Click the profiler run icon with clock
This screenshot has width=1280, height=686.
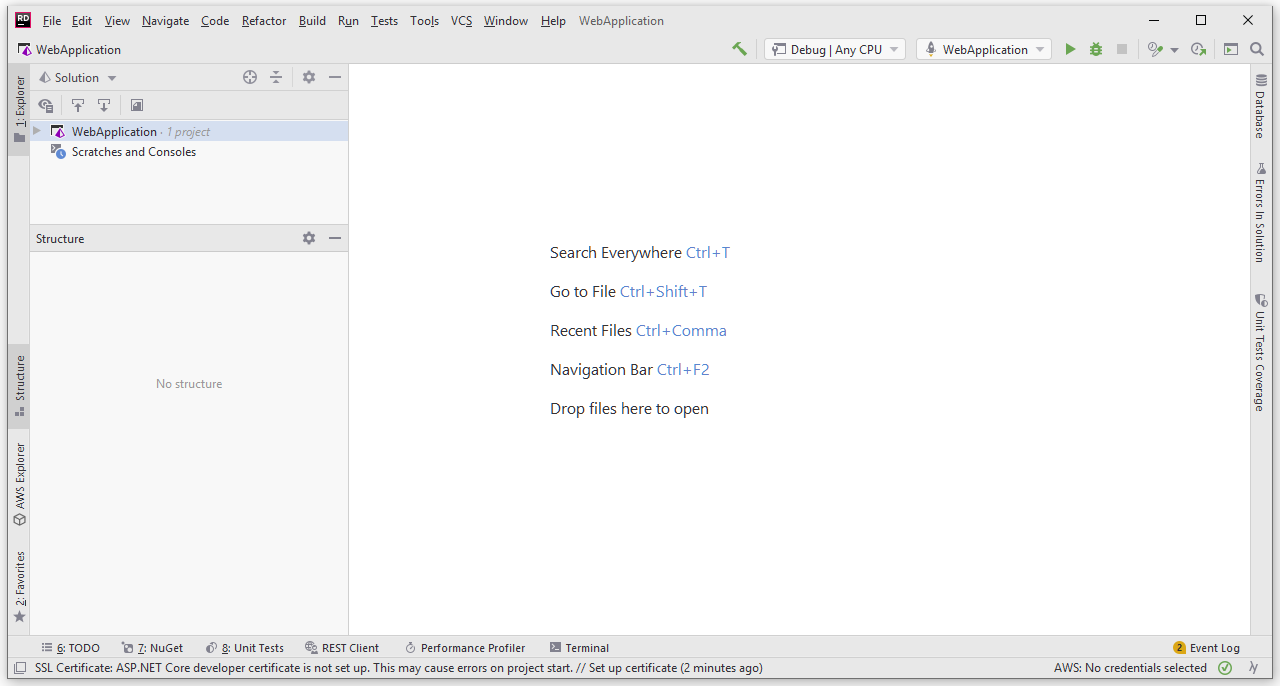coord(1155,49)
